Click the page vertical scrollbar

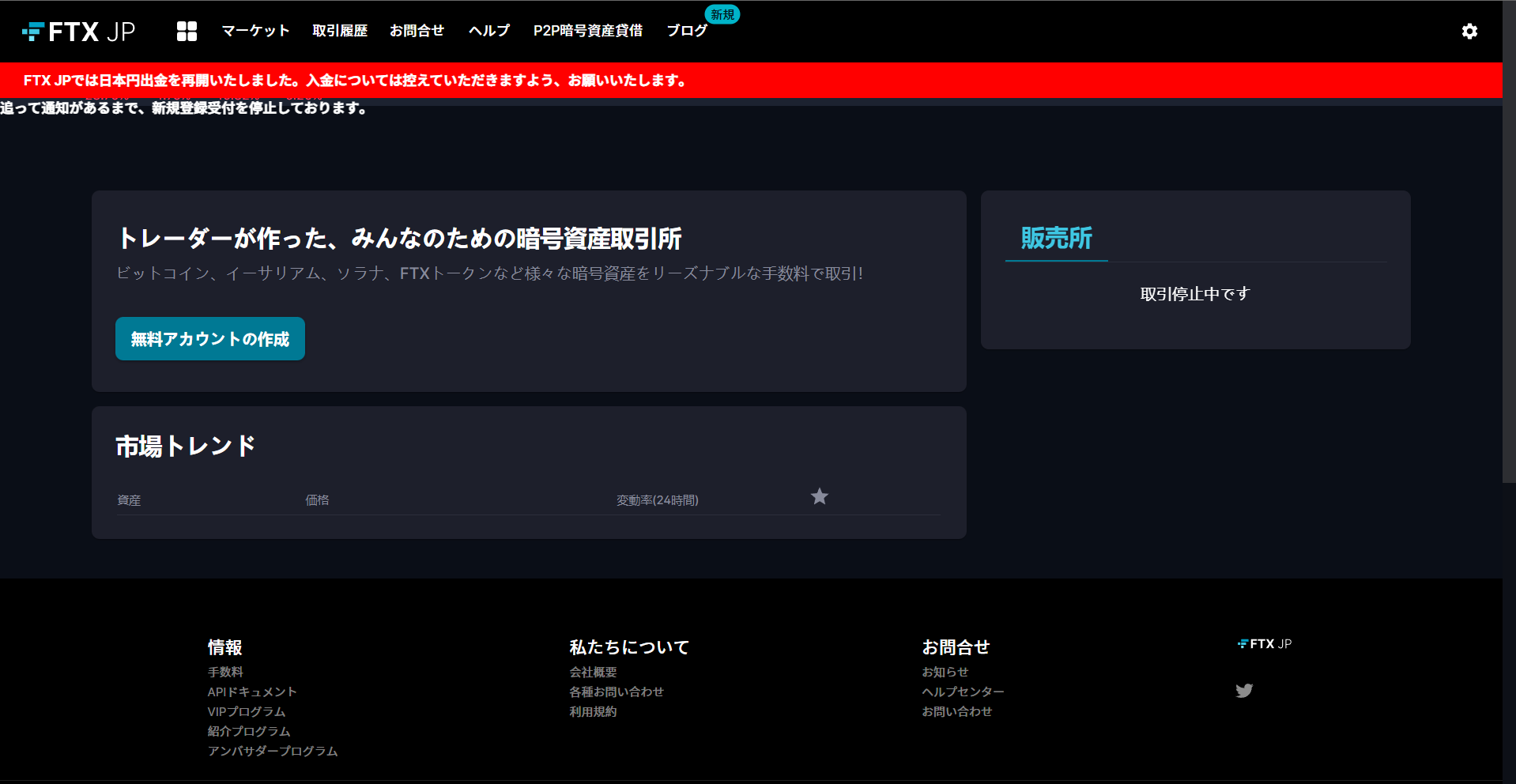coord(1509,241)
